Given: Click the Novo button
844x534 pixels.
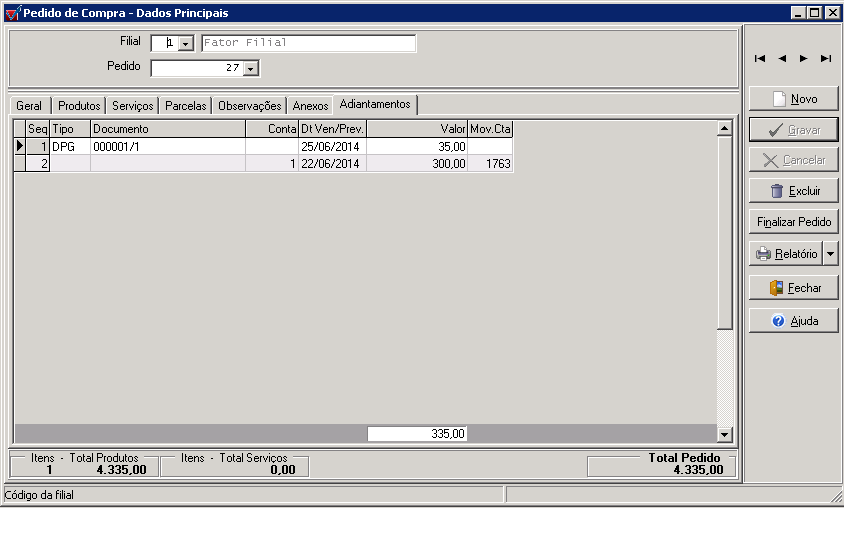Looking at the screenshot, I should click(793, 99).
